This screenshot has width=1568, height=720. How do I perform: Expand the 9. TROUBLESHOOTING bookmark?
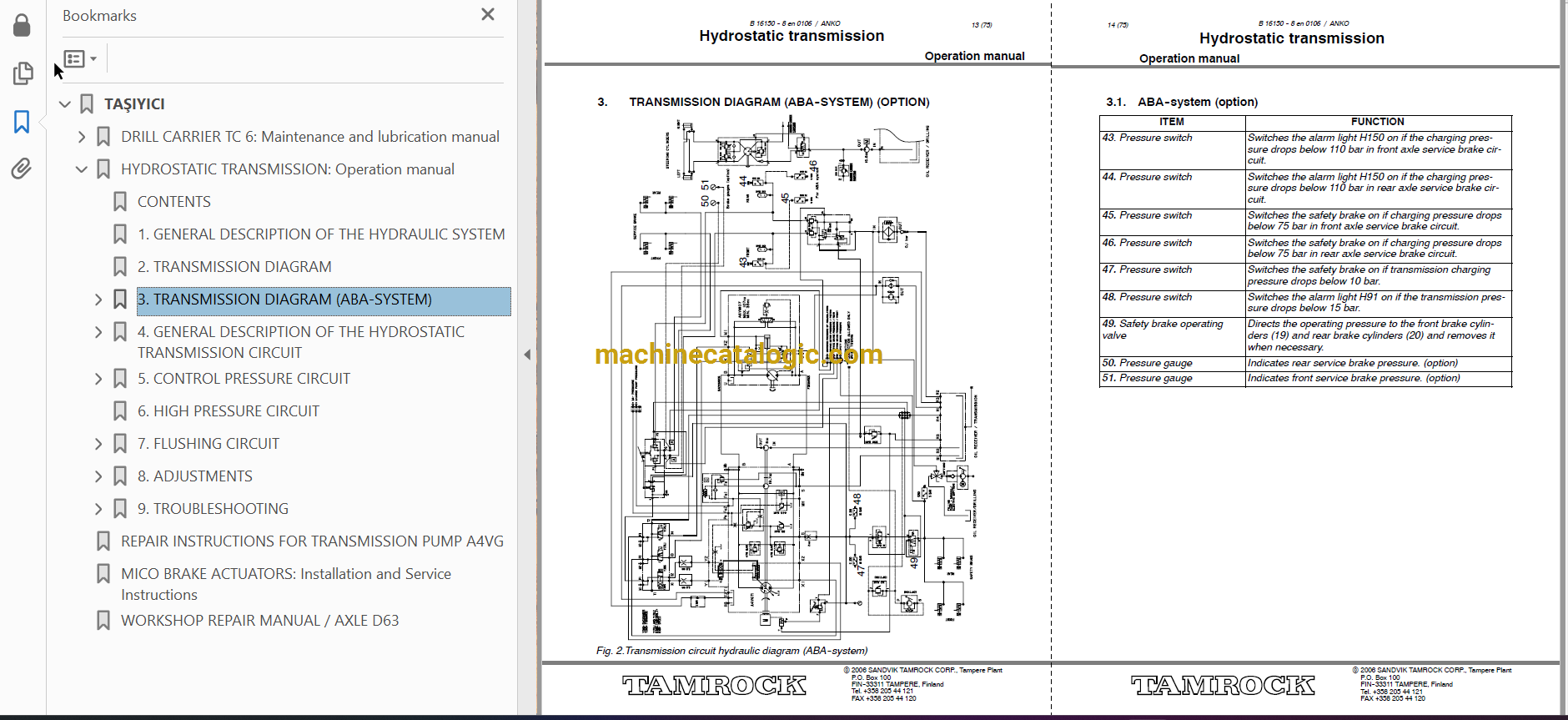(98, 509)
